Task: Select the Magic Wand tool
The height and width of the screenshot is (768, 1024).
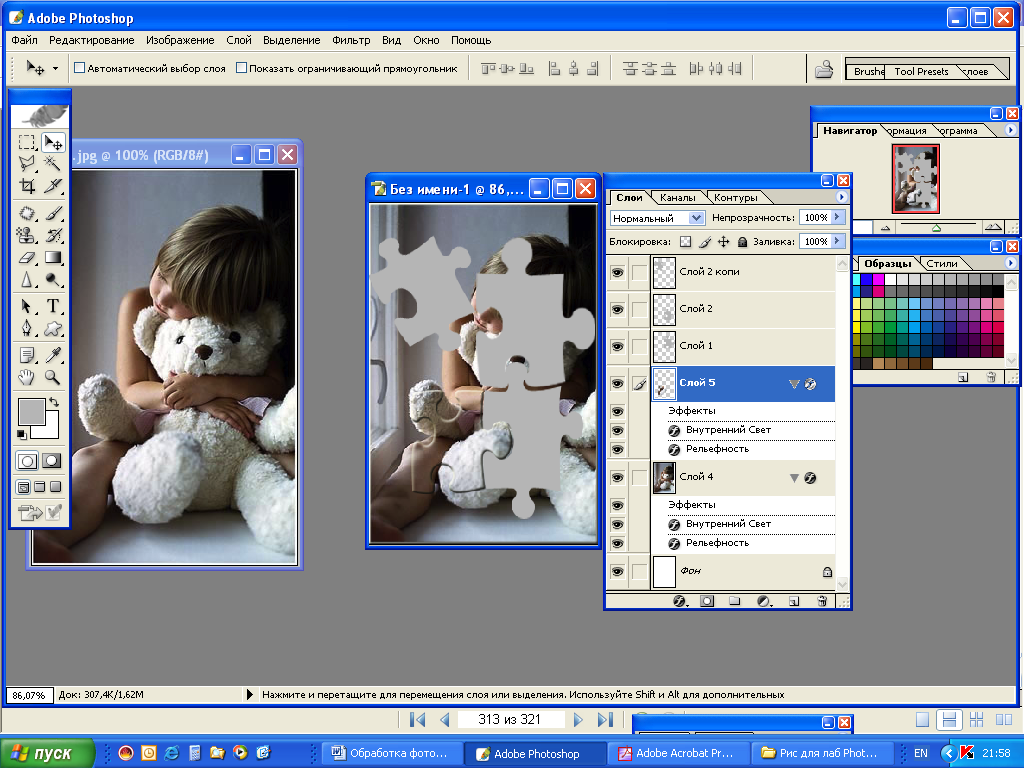Action: [x=53, y=163]
